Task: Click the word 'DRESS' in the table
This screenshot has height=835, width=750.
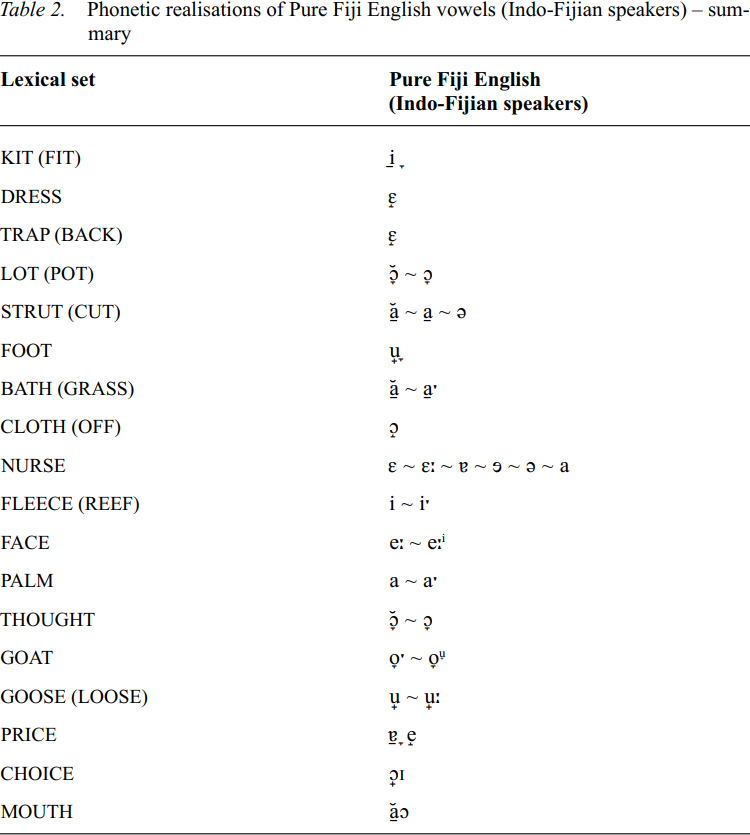Action: coord(32,197)
